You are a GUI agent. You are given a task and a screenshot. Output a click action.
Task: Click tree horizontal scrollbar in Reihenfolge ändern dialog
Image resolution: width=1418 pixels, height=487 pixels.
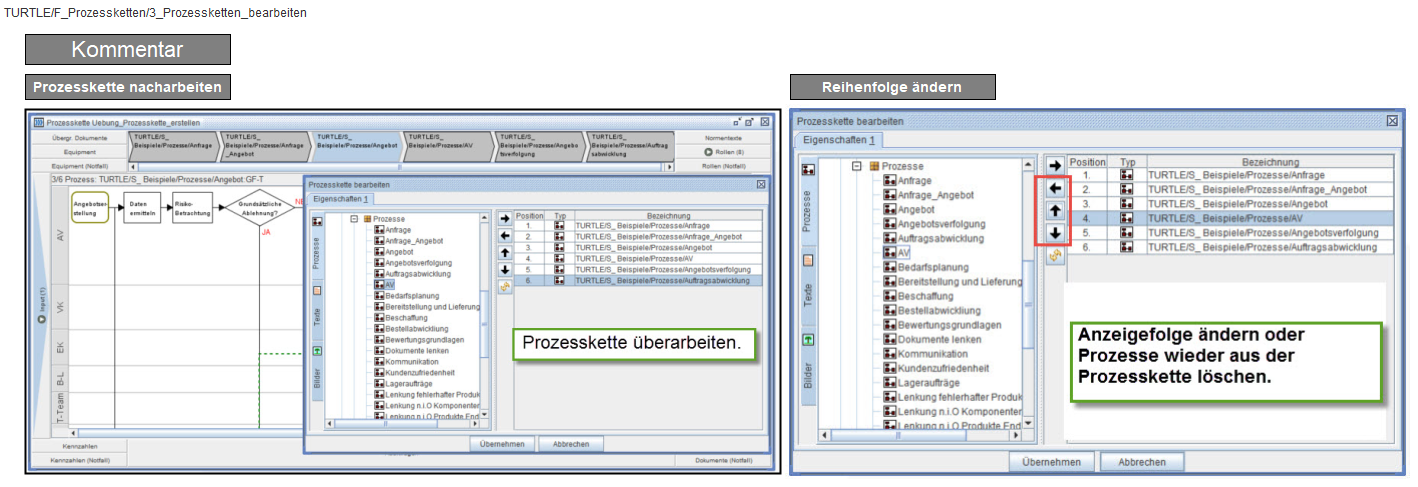click(920, 435)
